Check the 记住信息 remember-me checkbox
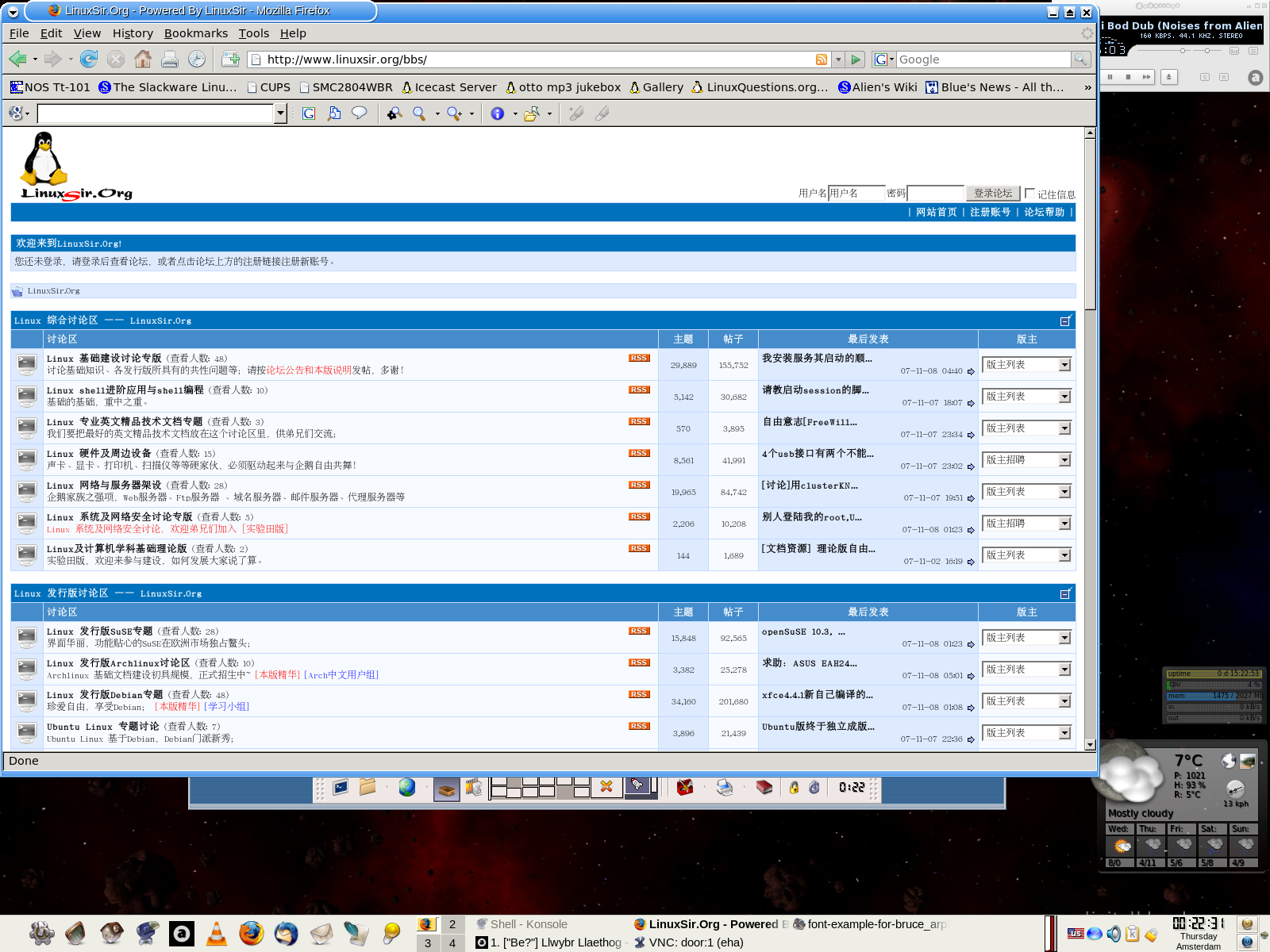Screen dimensions: 1270x952 pos(1029,193)
